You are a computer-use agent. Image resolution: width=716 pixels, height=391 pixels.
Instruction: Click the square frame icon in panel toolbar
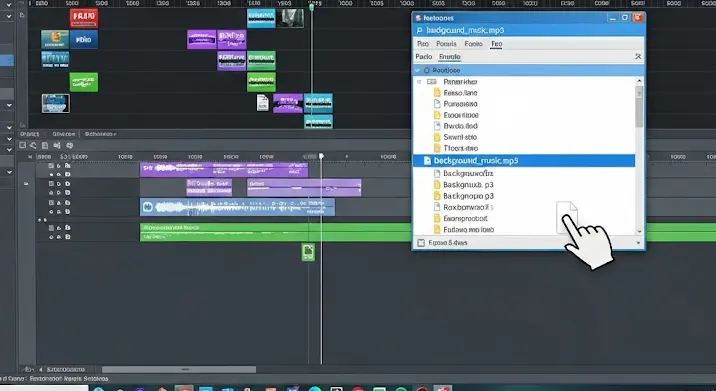[x=22, y=145]
